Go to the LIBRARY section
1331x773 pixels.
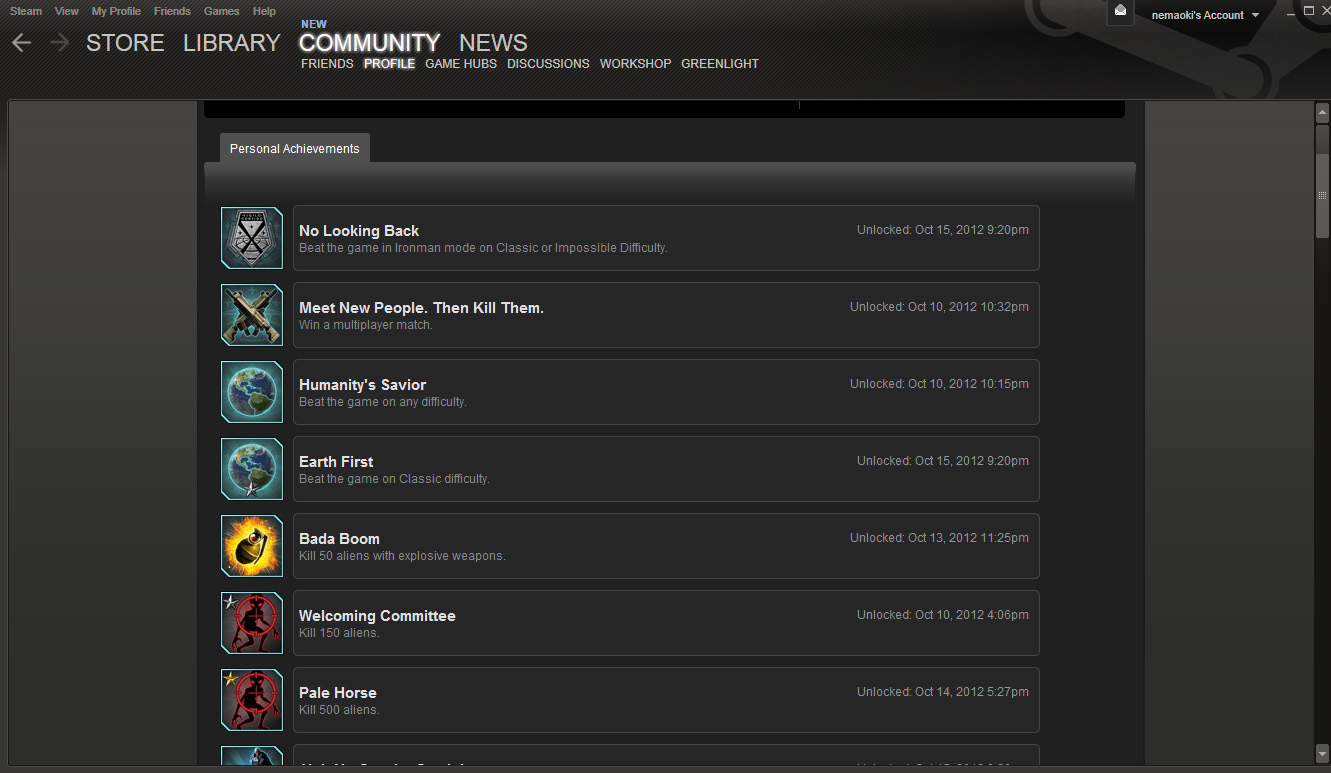(232, 43)
